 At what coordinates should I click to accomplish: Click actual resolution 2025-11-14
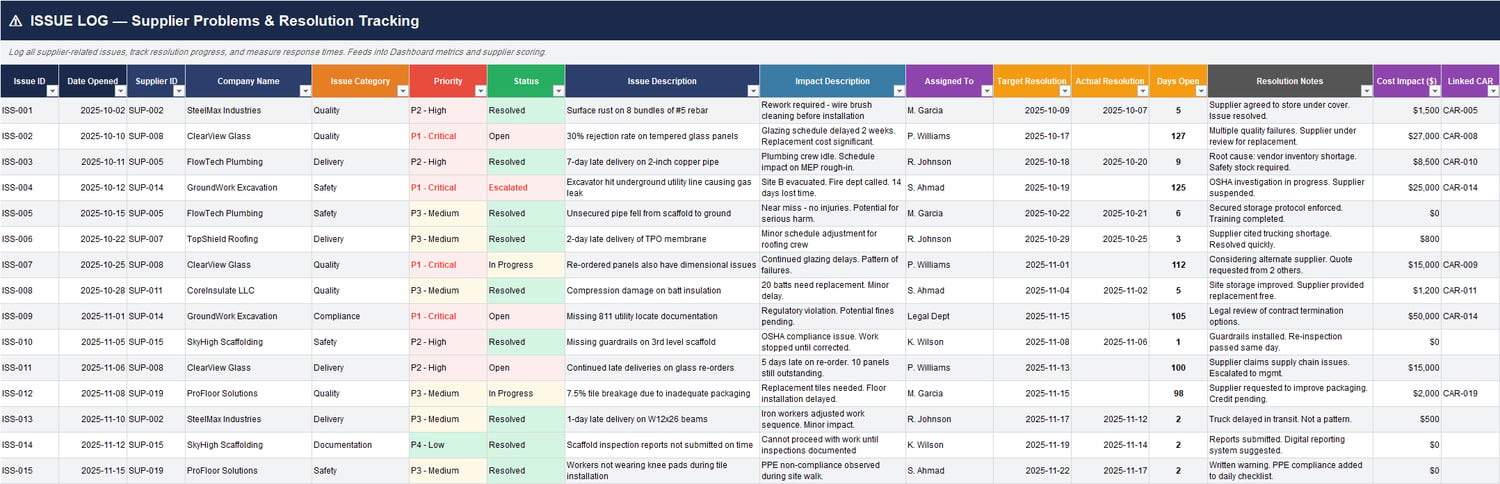point(1110,445)
